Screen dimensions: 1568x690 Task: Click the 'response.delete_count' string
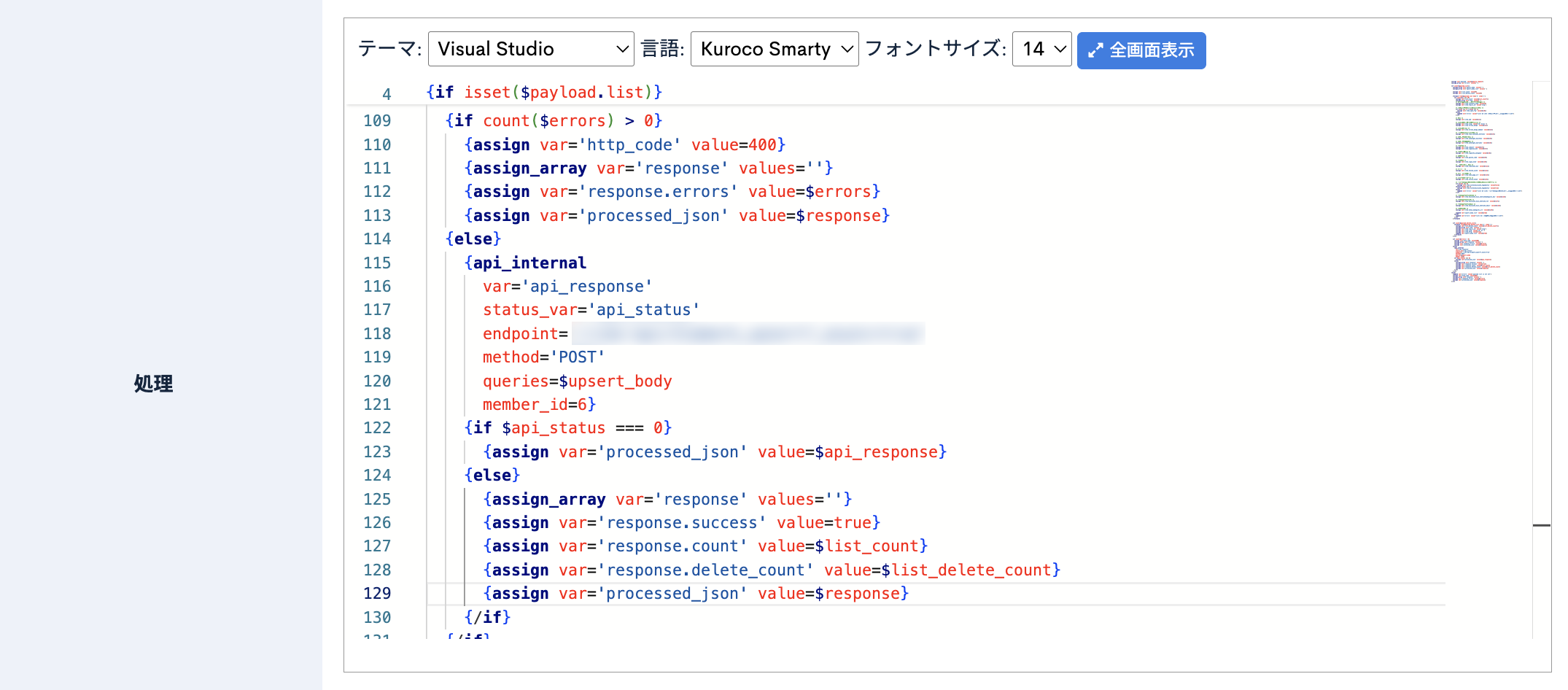tap(705, 570)
